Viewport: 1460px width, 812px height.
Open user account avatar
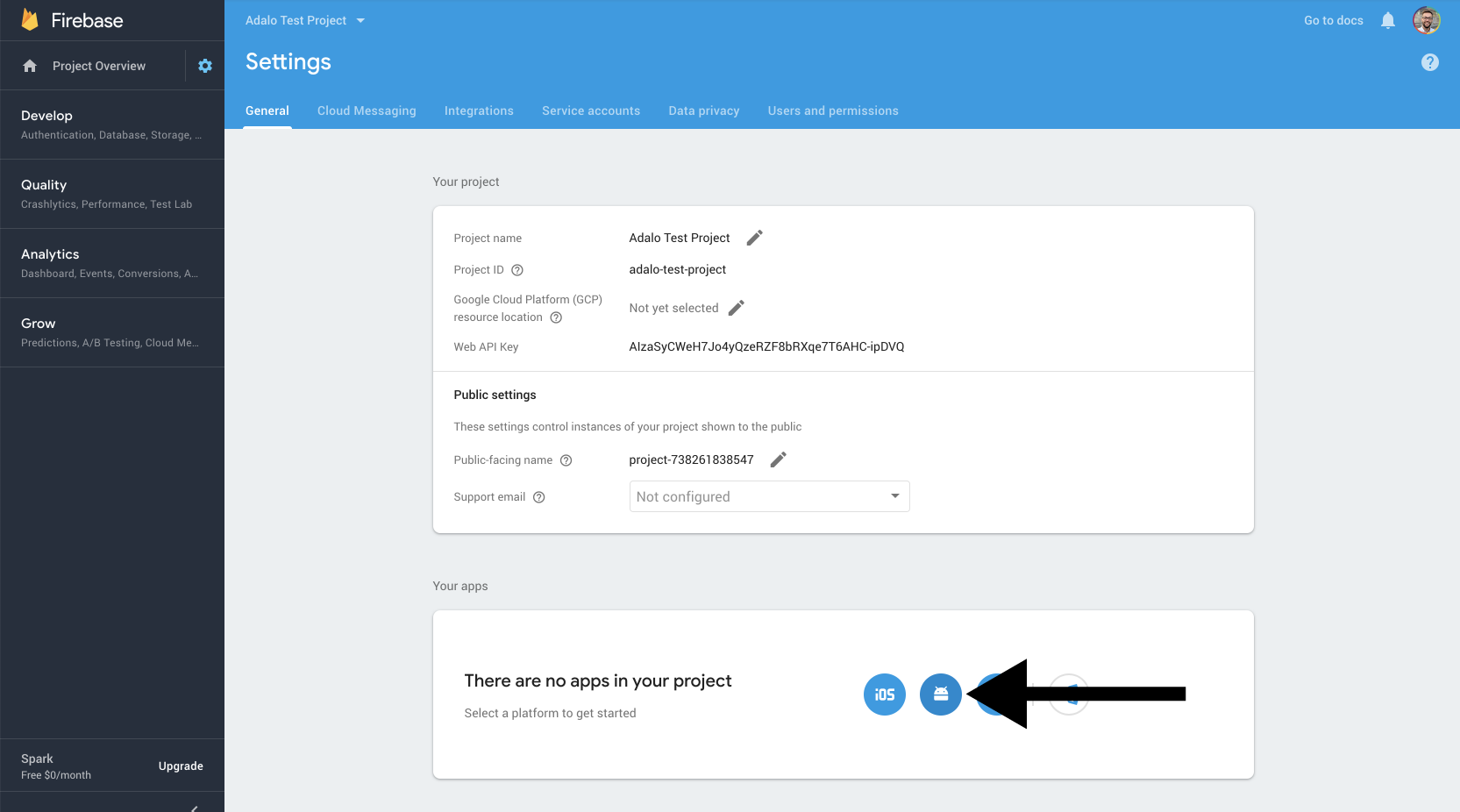tap(1427, 20)
